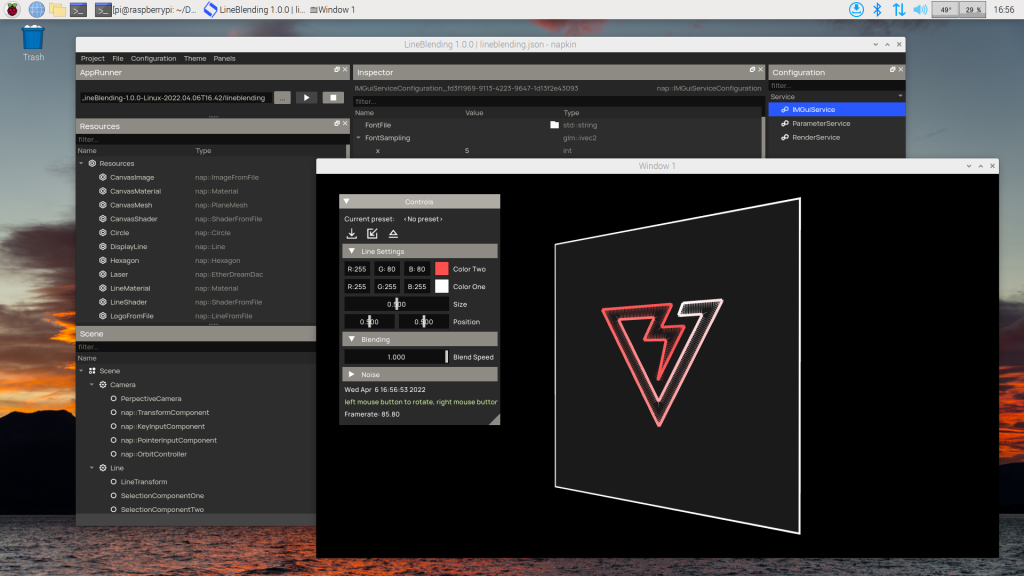The image size is (1024, 576).
Task: Click the stop button in AppRunner
Action: coord(333,98)
